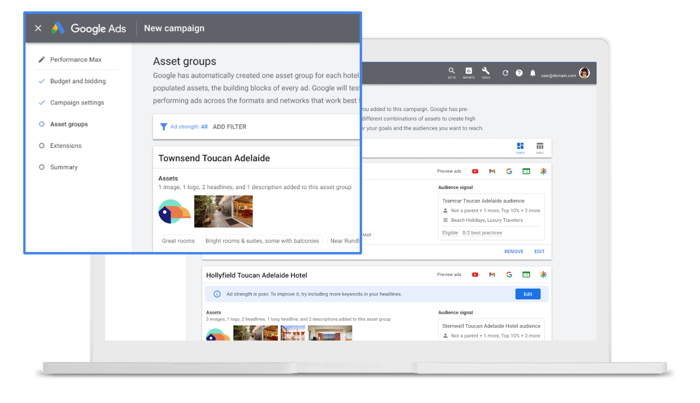Open the notifications bell
This screenshot has height=403, width=700.
point(533,73)
